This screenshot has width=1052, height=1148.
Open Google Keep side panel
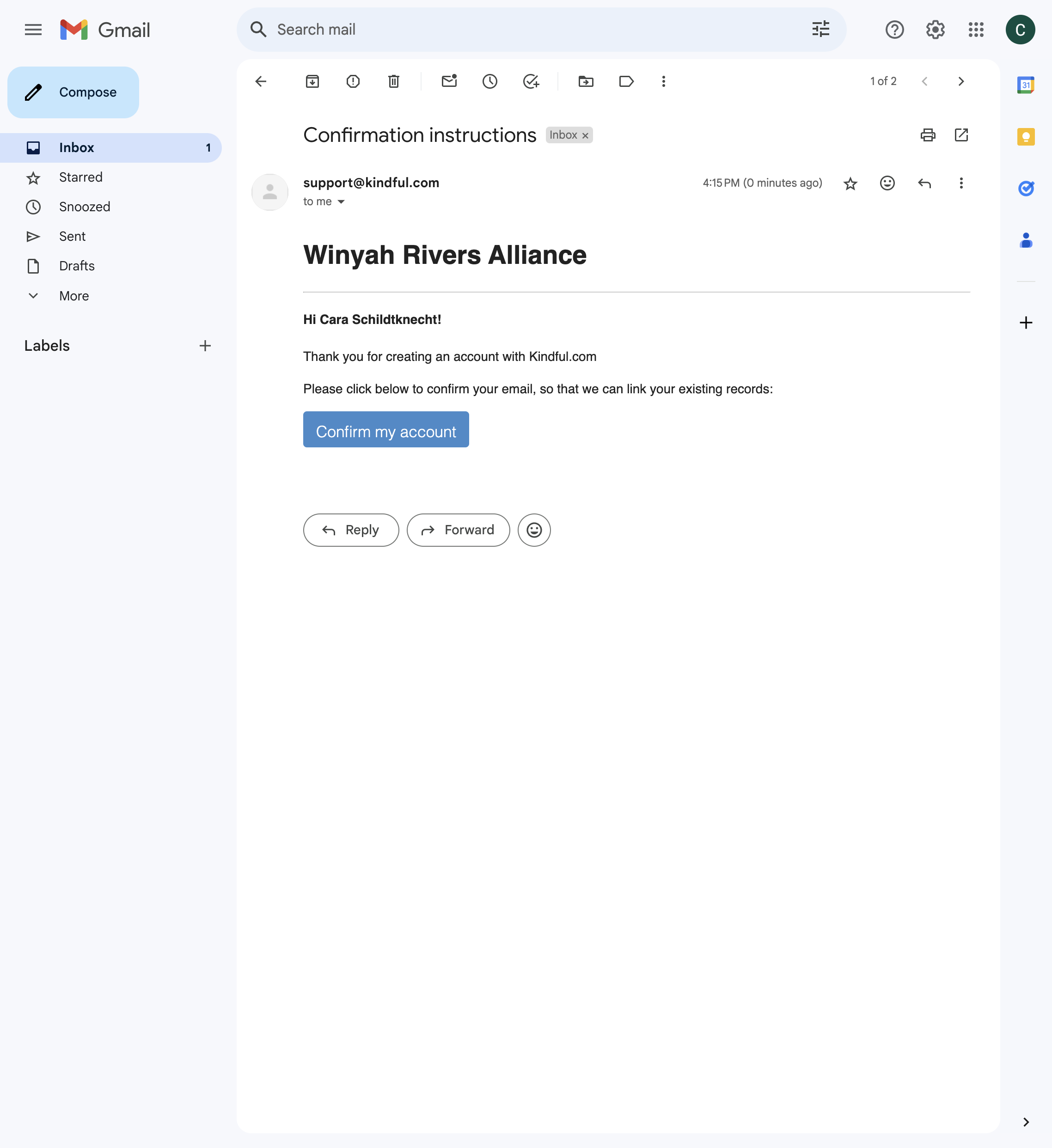click(x=1025, y=137)
